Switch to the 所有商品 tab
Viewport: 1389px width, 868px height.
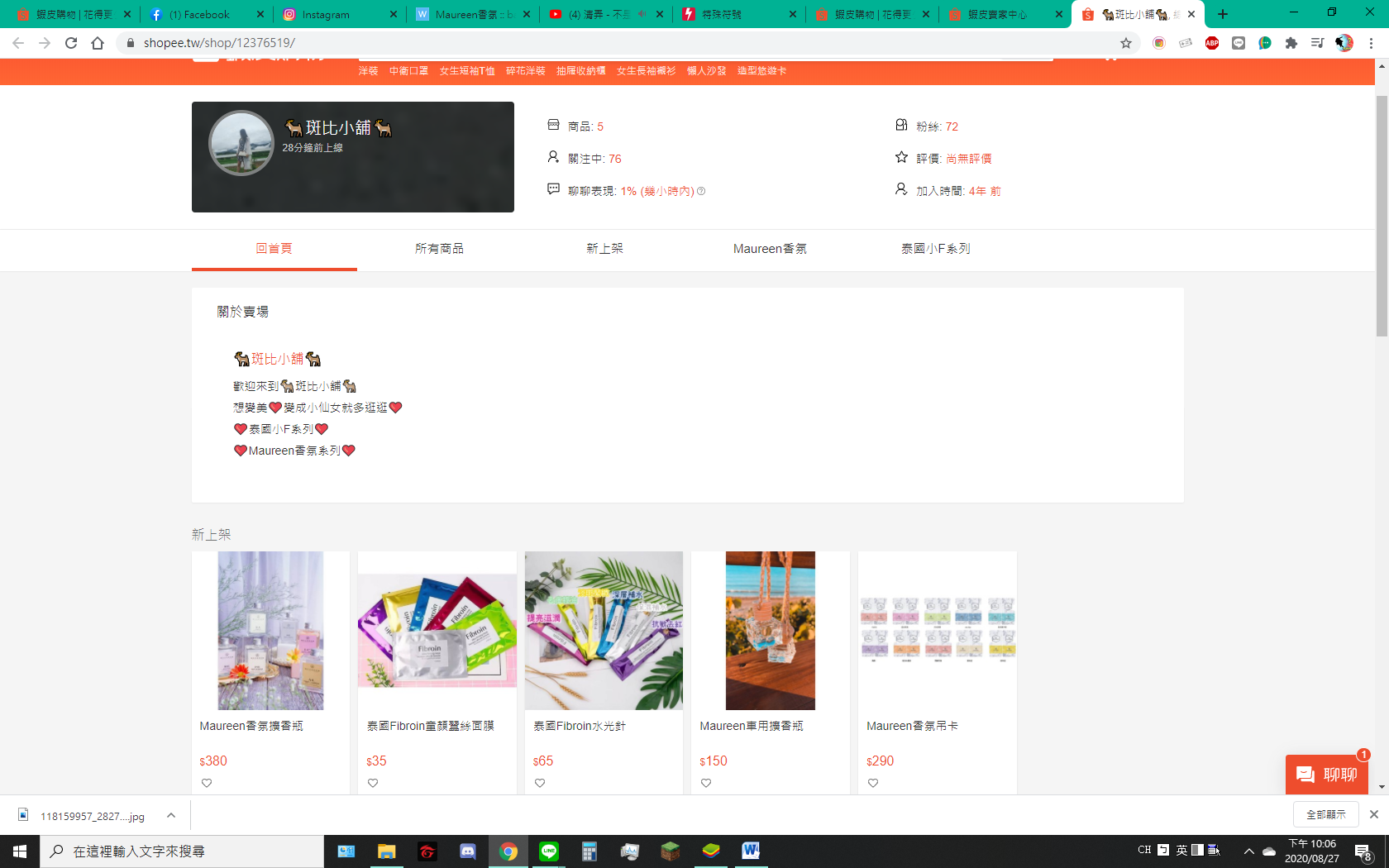(x=439, y=249)
